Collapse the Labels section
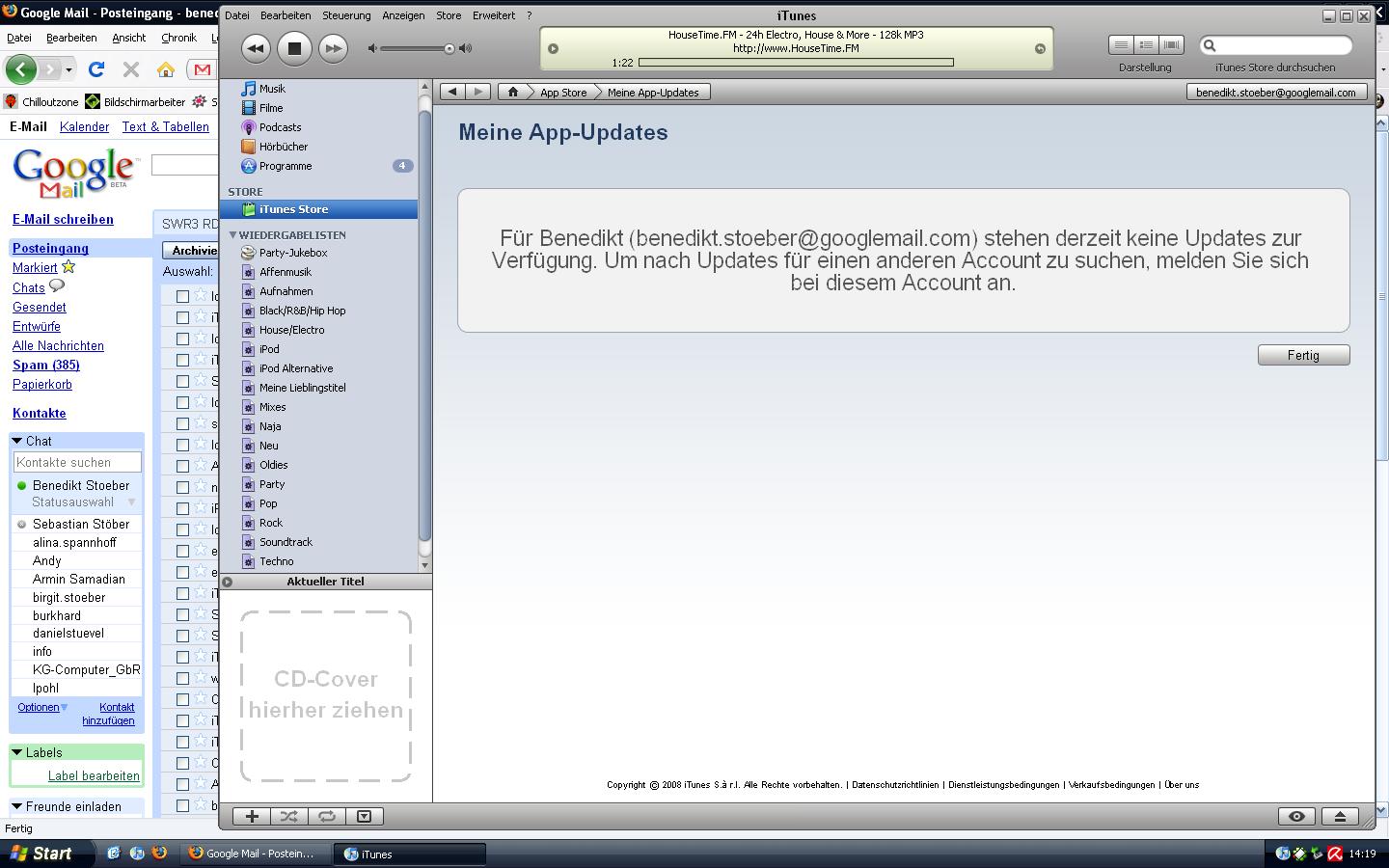This screenshot has width=1389, height=868. point(16,752)
